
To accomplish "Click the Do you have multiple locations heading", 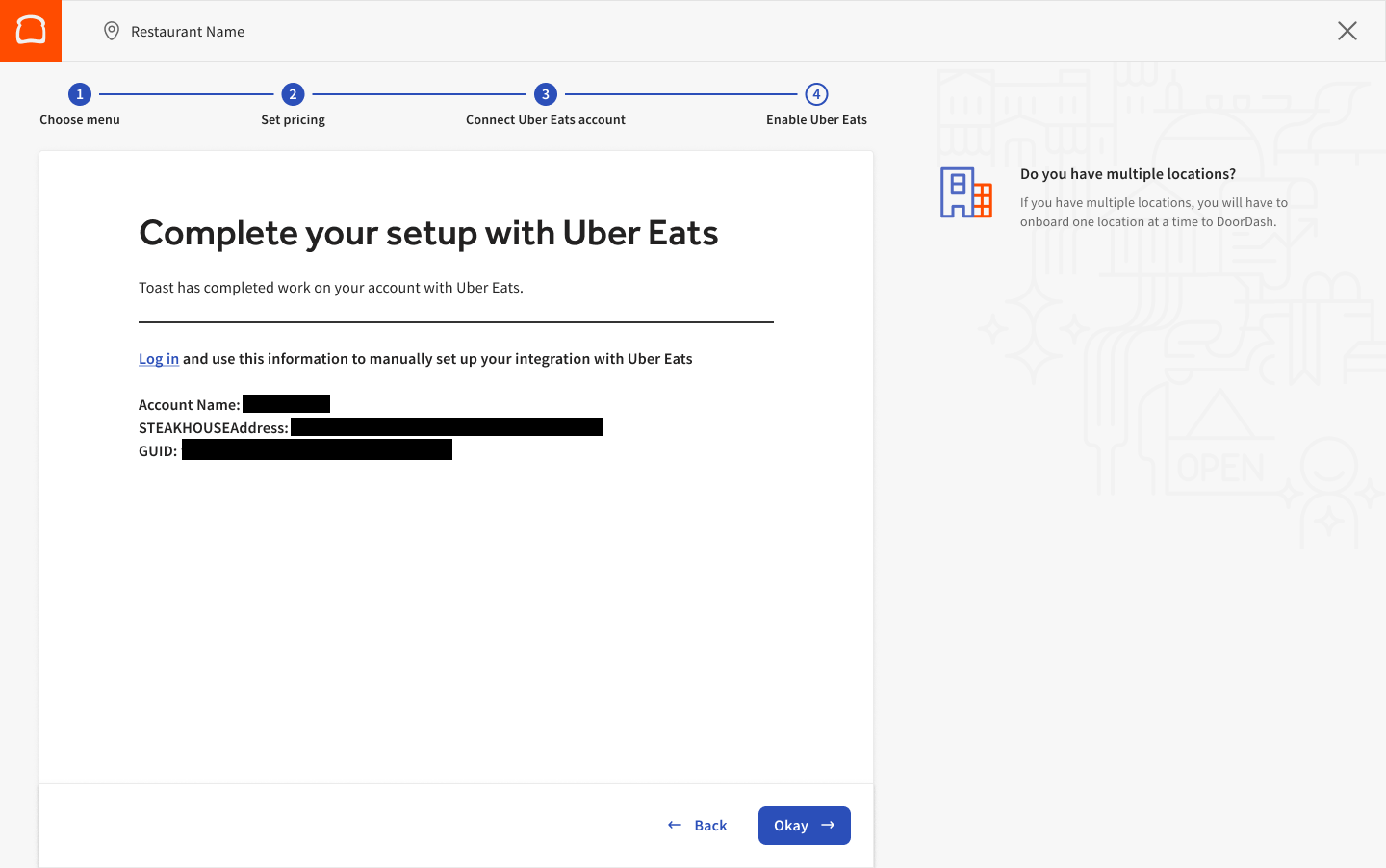I will (1128, 173).
